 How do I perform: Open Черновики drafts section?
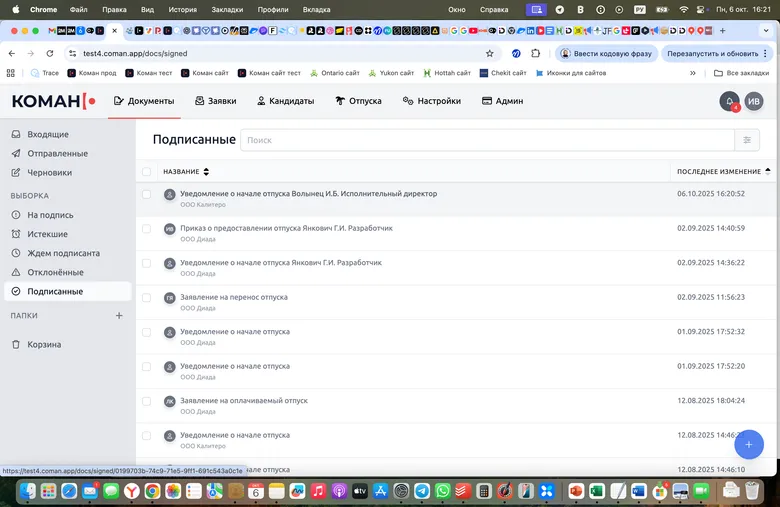pyautogui.click(x=49, y=172)
